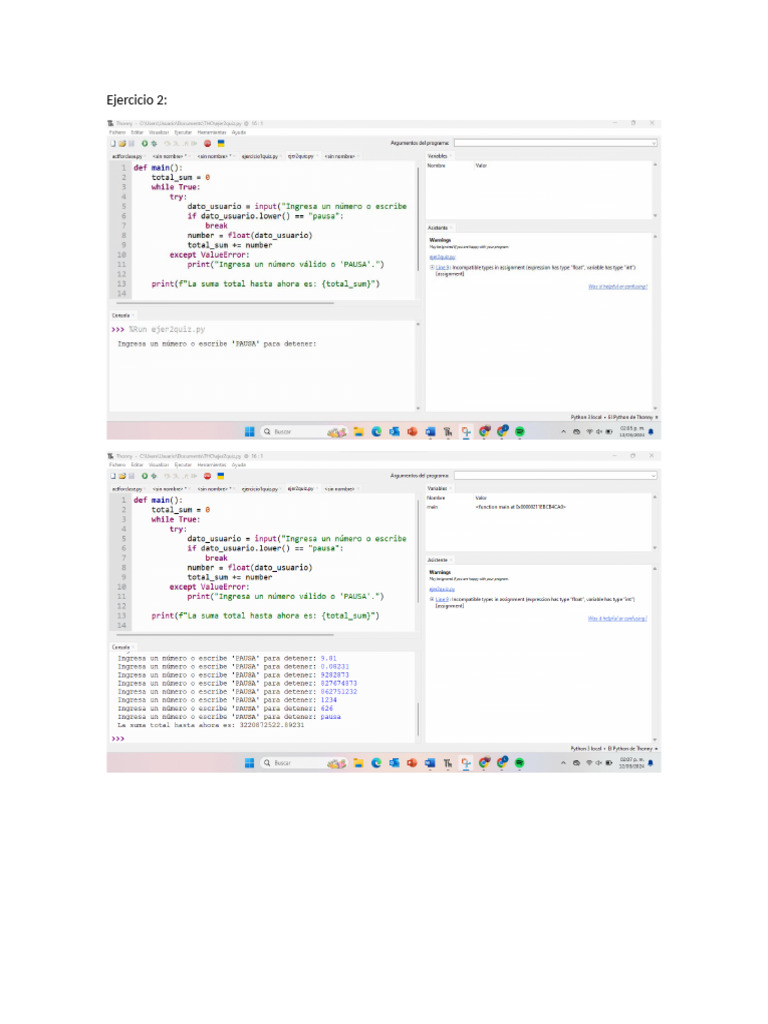
Task: Open Spotify in top taskbar
Action: [x=520, y=432]
